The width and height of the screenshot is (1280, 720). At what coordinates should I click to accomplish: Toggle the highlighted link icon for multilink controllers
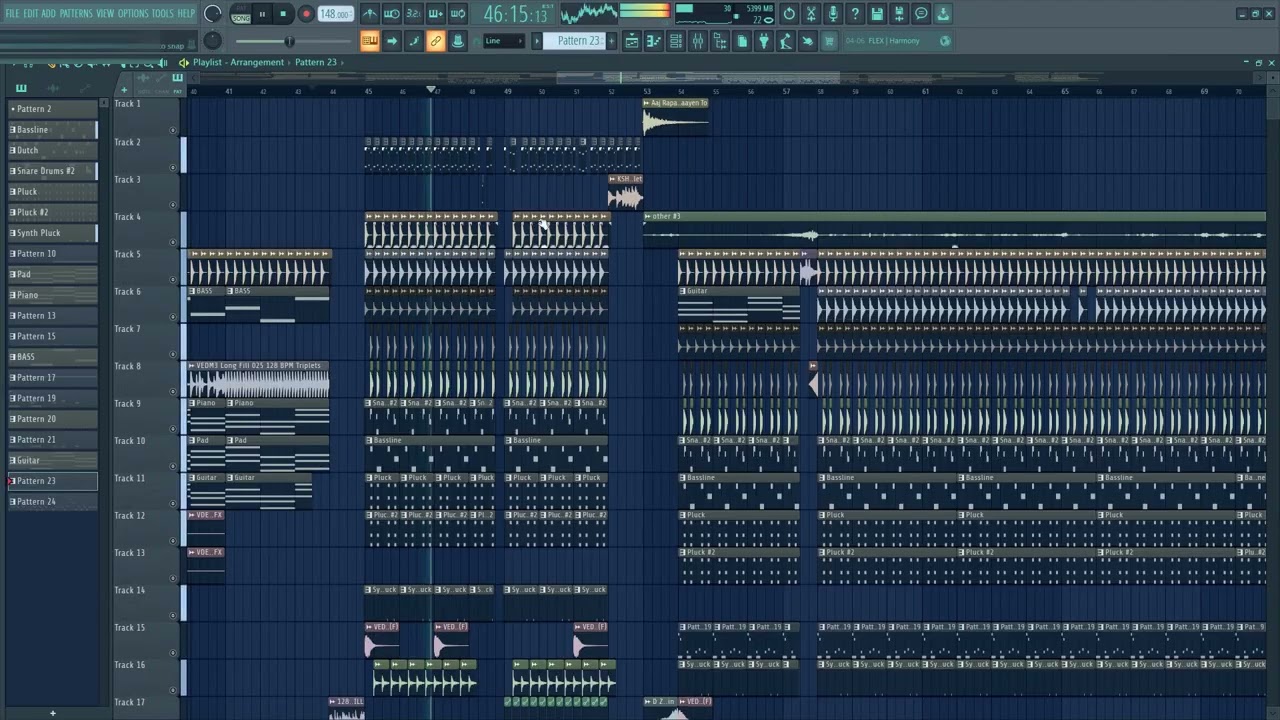436,41
